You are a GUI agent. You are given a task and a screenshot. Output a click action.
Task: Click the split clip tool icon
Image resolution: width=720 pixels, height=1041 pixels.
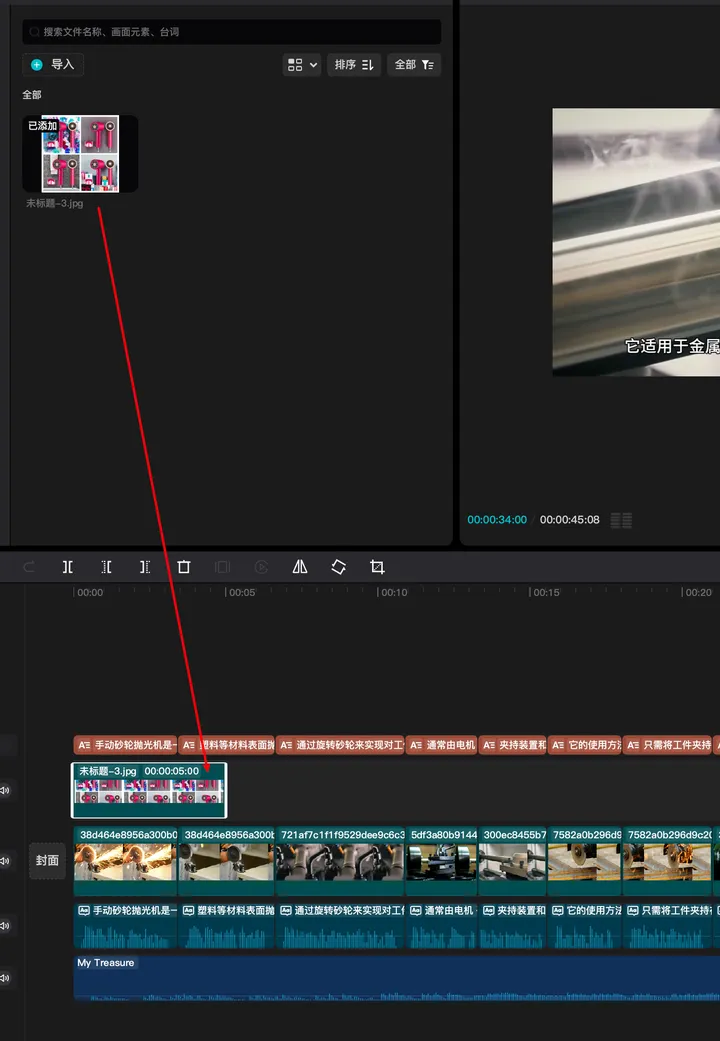click(68, 567)
